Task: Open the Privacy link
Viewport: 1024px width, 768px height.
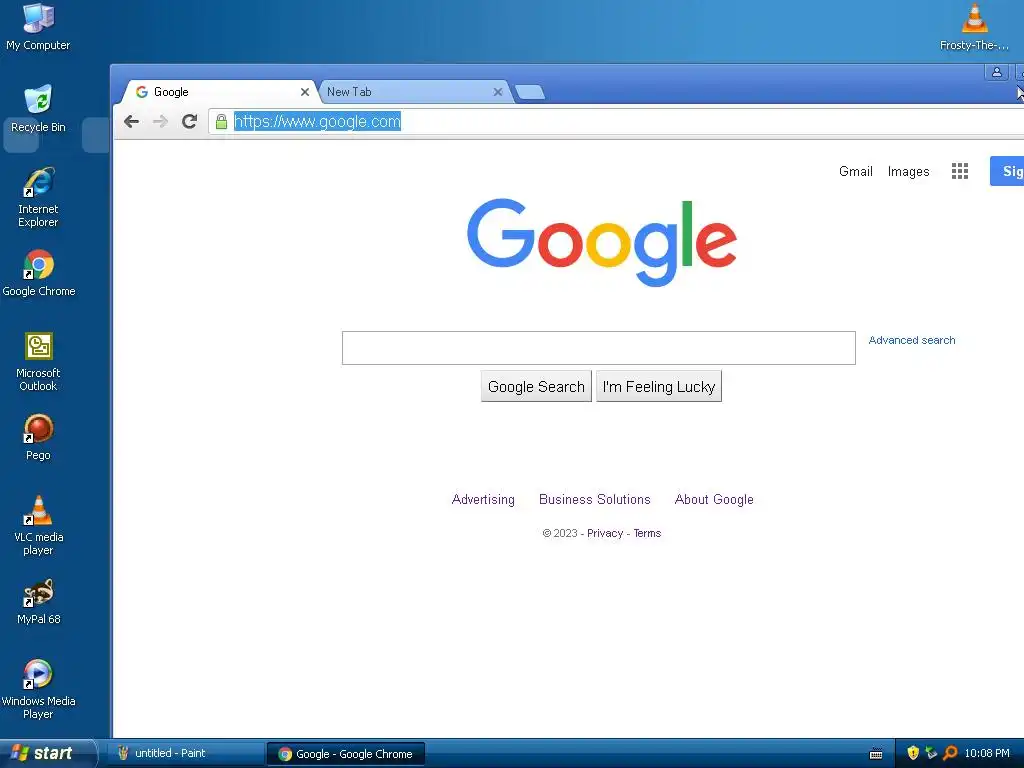Action: click(x=605, y=534)
